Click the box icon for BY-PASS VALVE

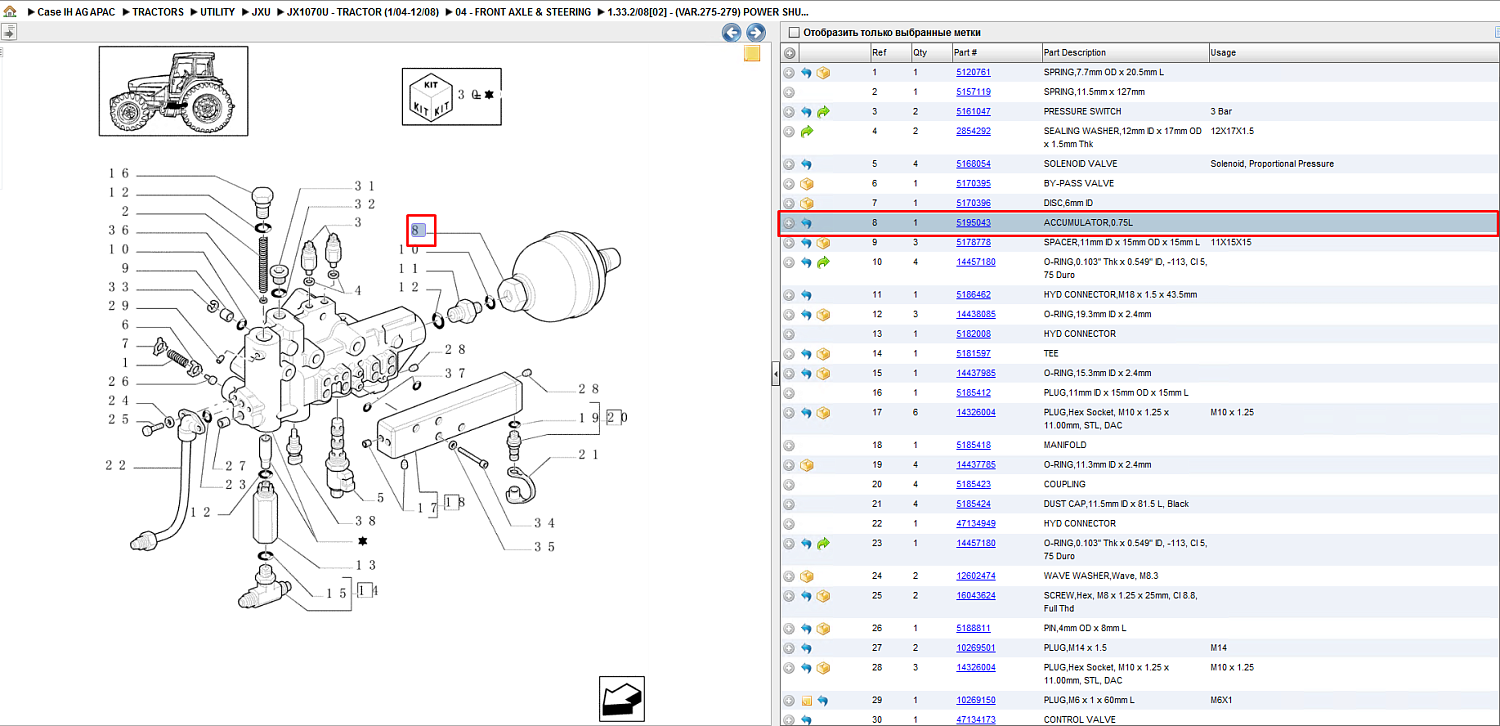[x=806, y=184]
